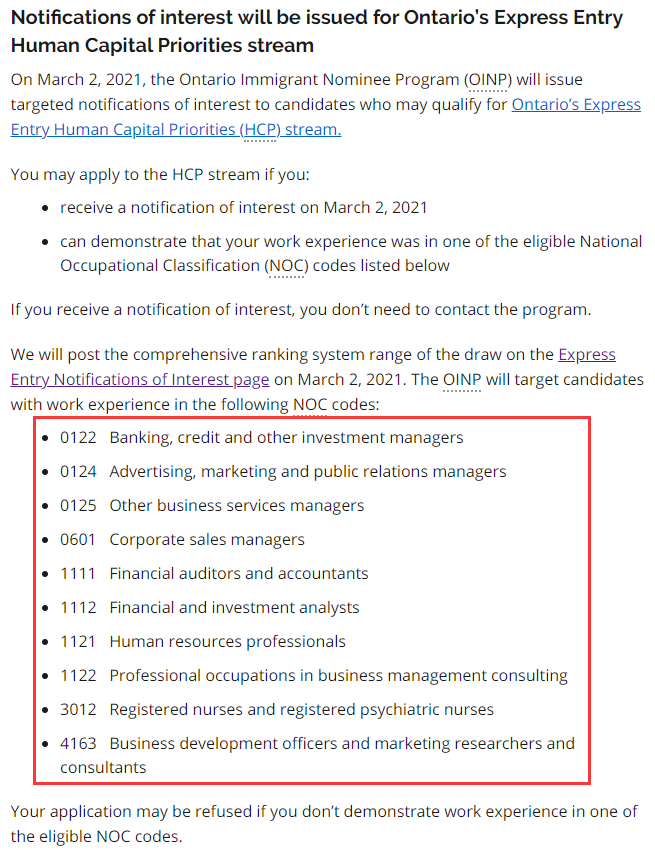
Task: Click 3012 Registered nurses and psychiatric nurses
Action: (x=276, y=710)
